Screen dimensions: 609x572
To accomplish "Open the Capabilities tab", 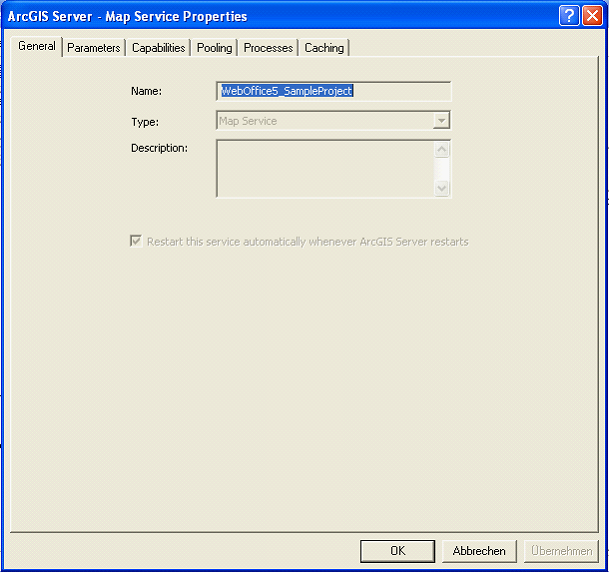I will (x=158, y=48).
